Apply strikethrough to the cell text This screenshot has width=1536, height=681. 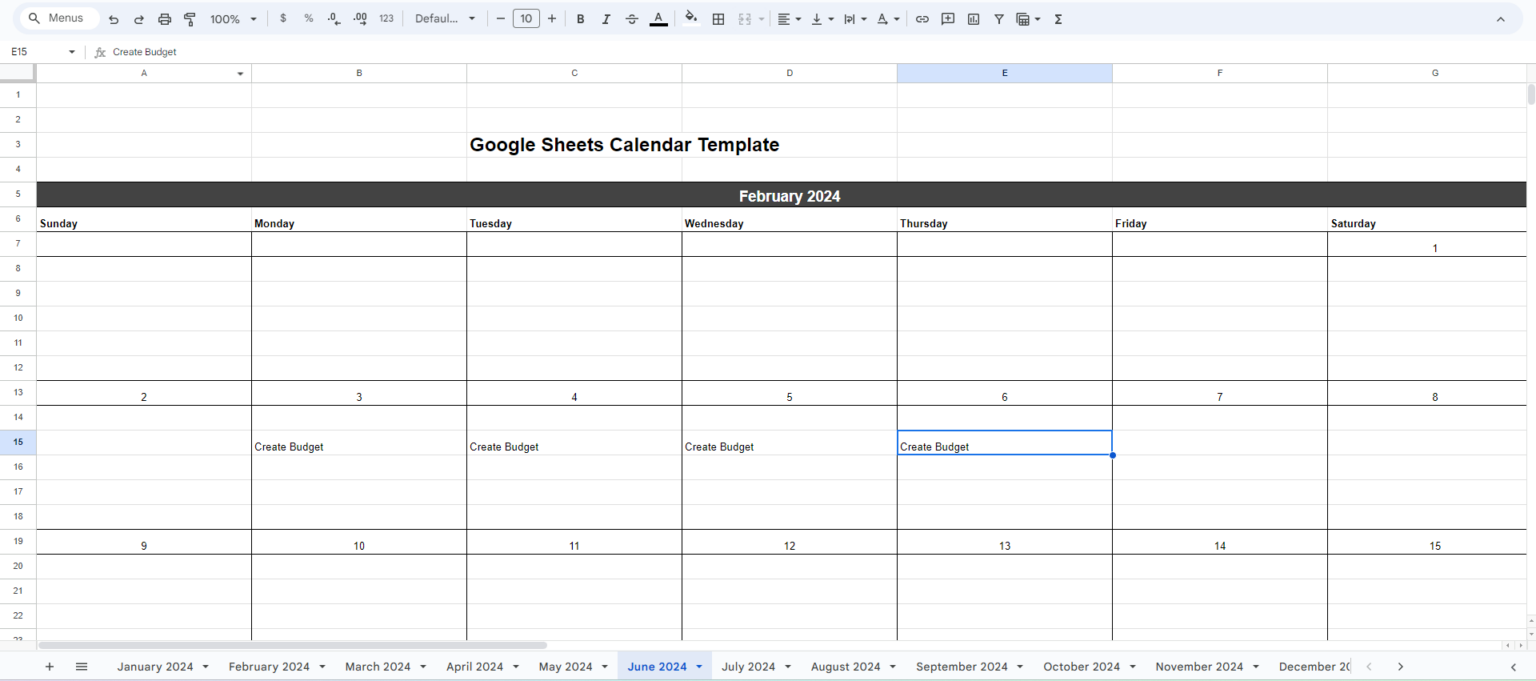(x=632, y=18)
